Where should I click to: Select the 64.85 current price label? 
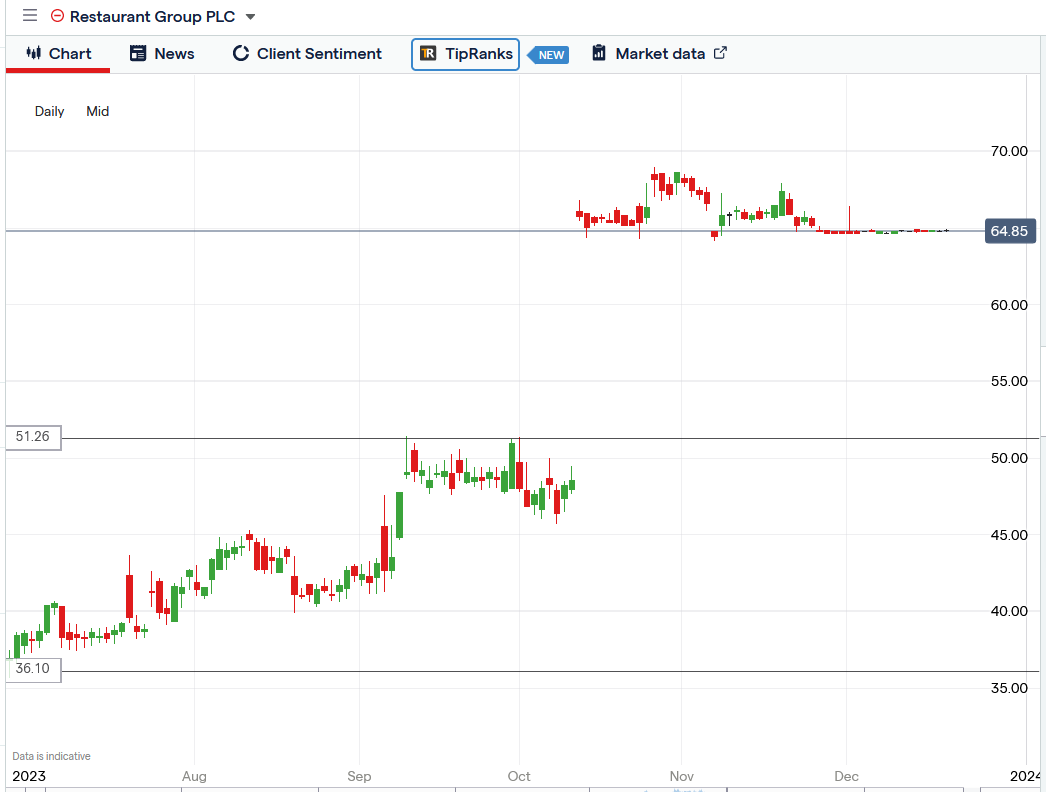1010,231
